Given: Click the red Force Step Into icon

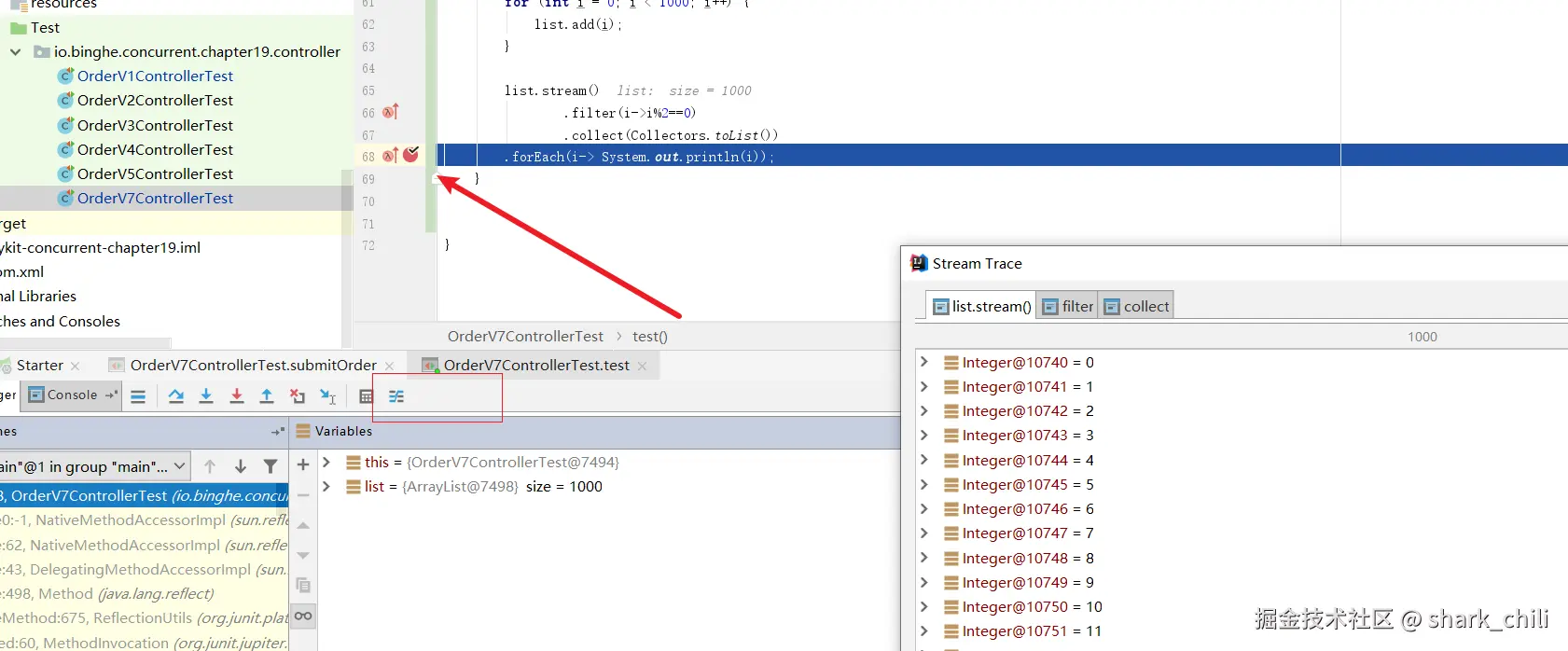Looking at the screenshot, I should [237, 396].
